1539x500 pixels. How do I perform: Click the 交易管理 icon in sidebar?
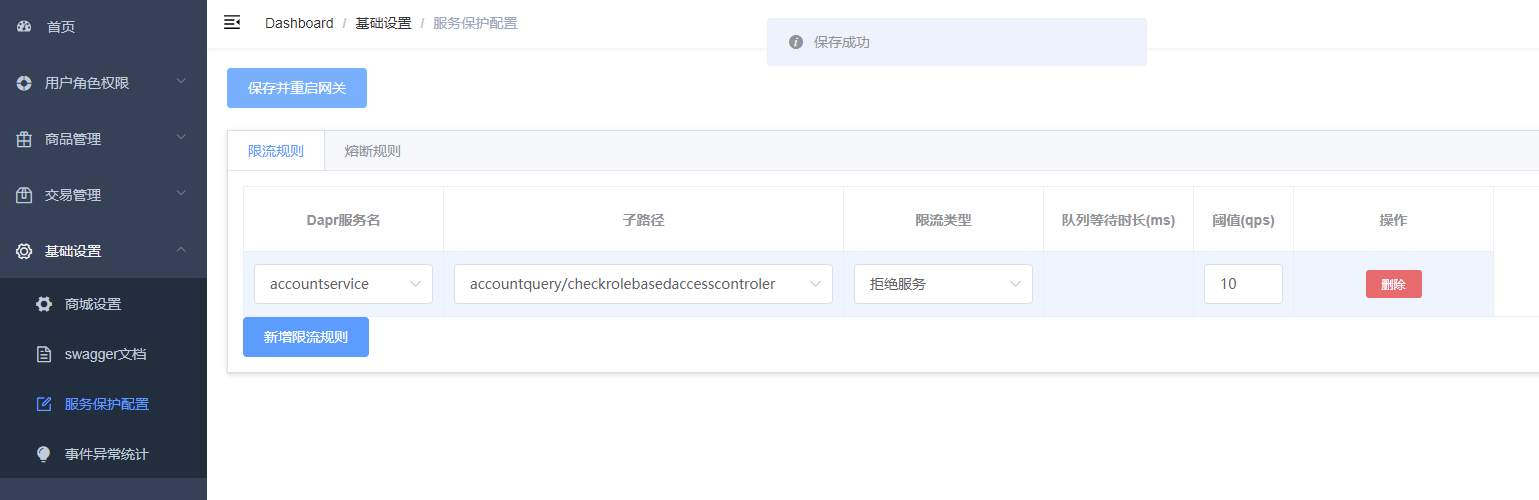[x=24, y=195]
